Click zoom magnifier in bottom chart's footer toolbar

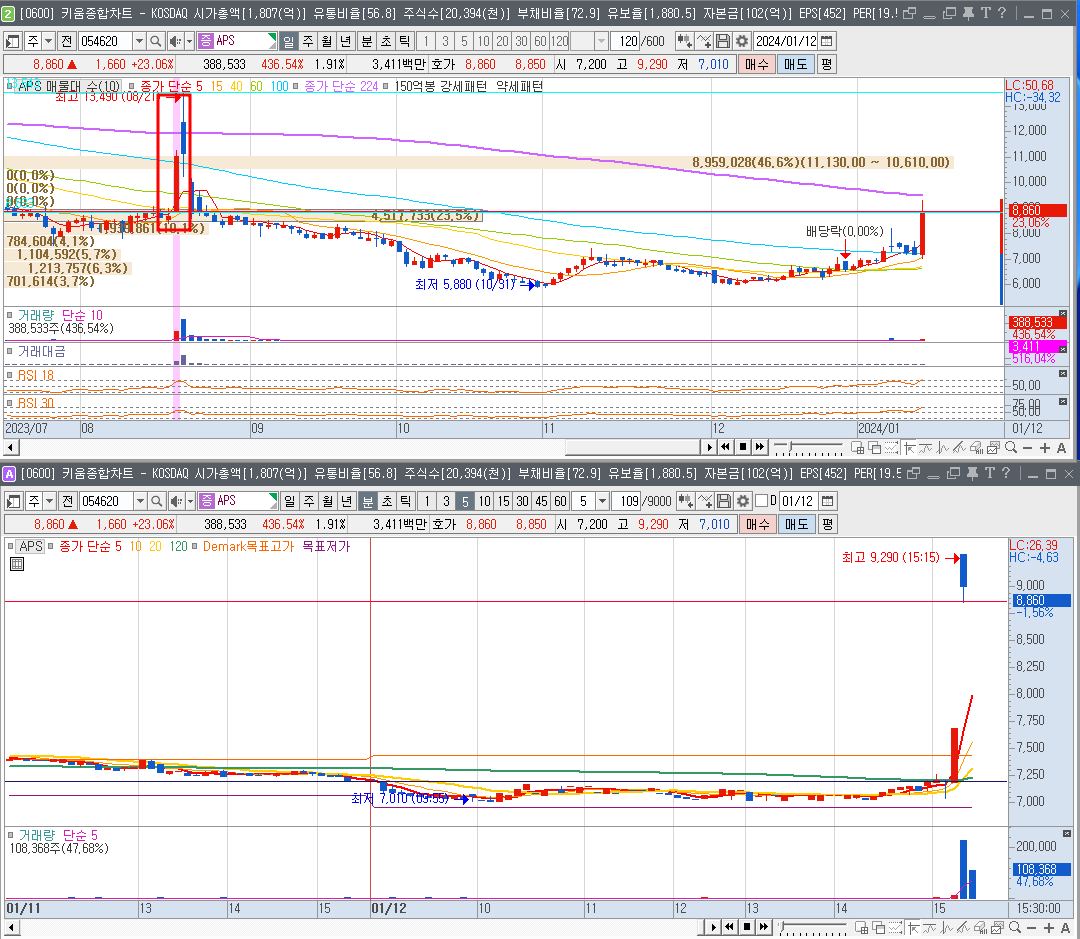pos(1014,928)
